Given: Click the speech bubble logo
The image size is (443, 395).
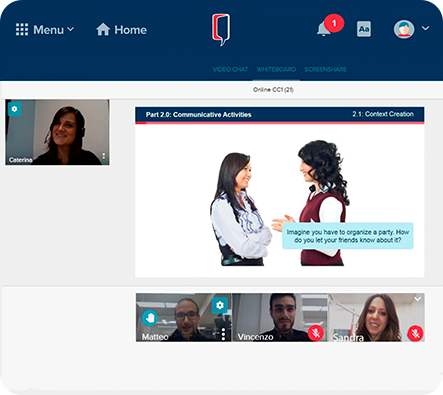Looking at the screenshot, I should [221, 29].
